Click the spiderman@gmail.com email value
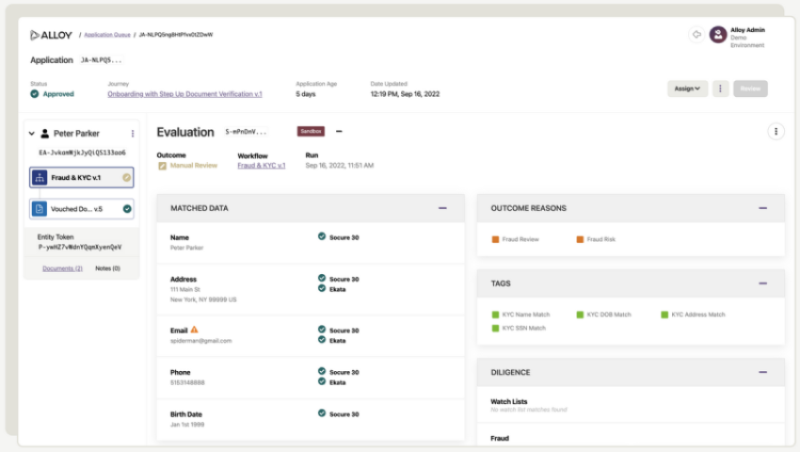 [x=201, y=341]
